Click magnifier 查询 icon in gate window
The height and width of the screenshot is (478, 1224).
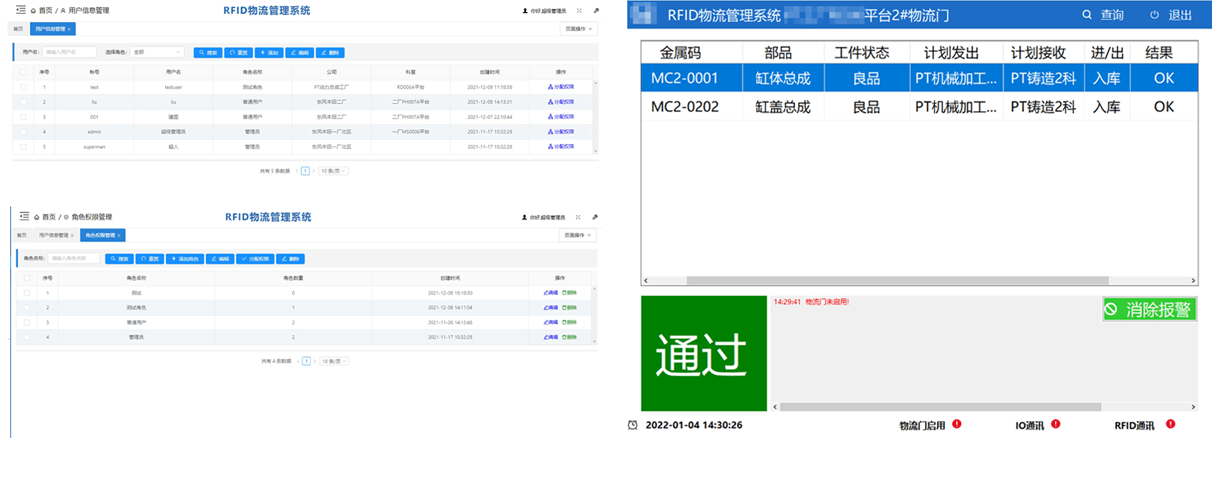pyautogui.click(x=1087, y=15)
